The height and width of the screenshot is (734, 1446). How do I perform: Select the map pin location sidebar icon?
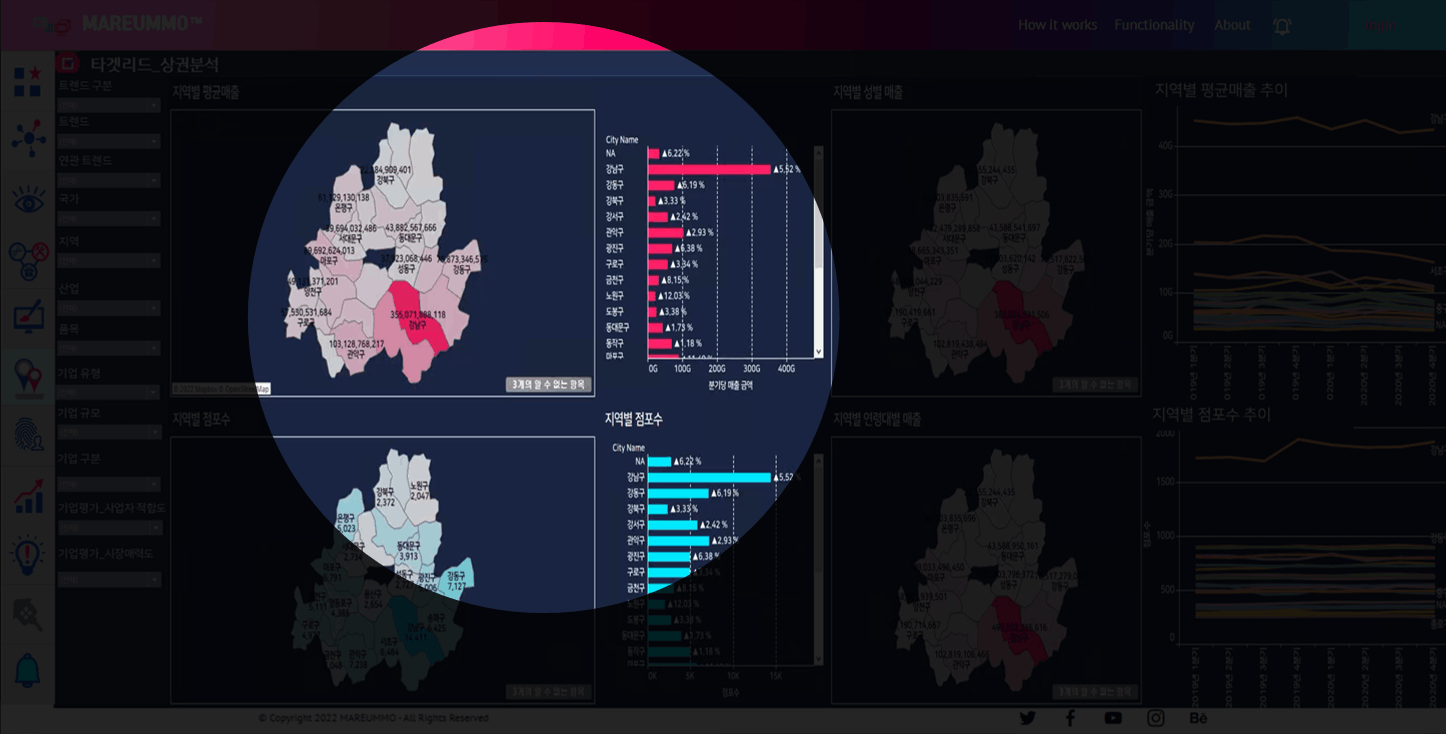pos(28,377)
